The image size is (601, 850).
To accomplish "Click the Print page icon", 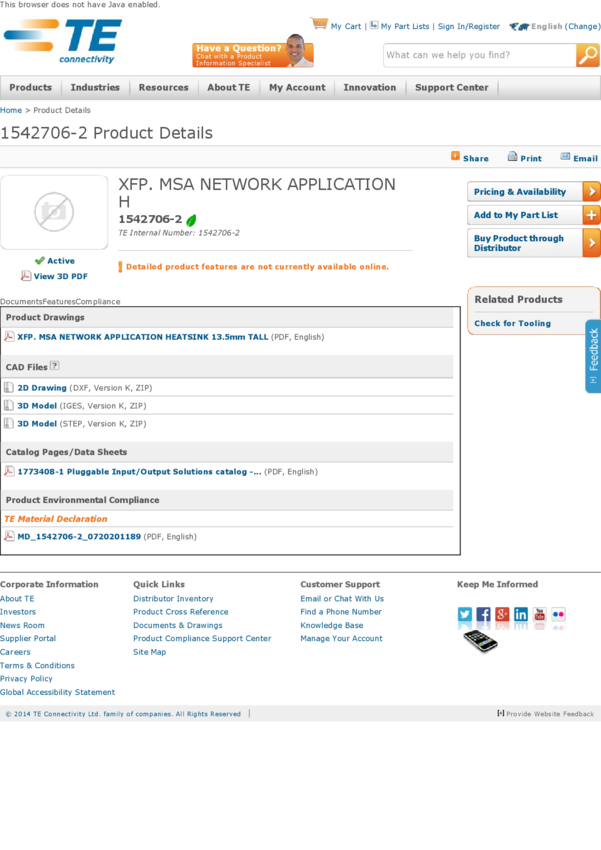I will tap(512, 157).
